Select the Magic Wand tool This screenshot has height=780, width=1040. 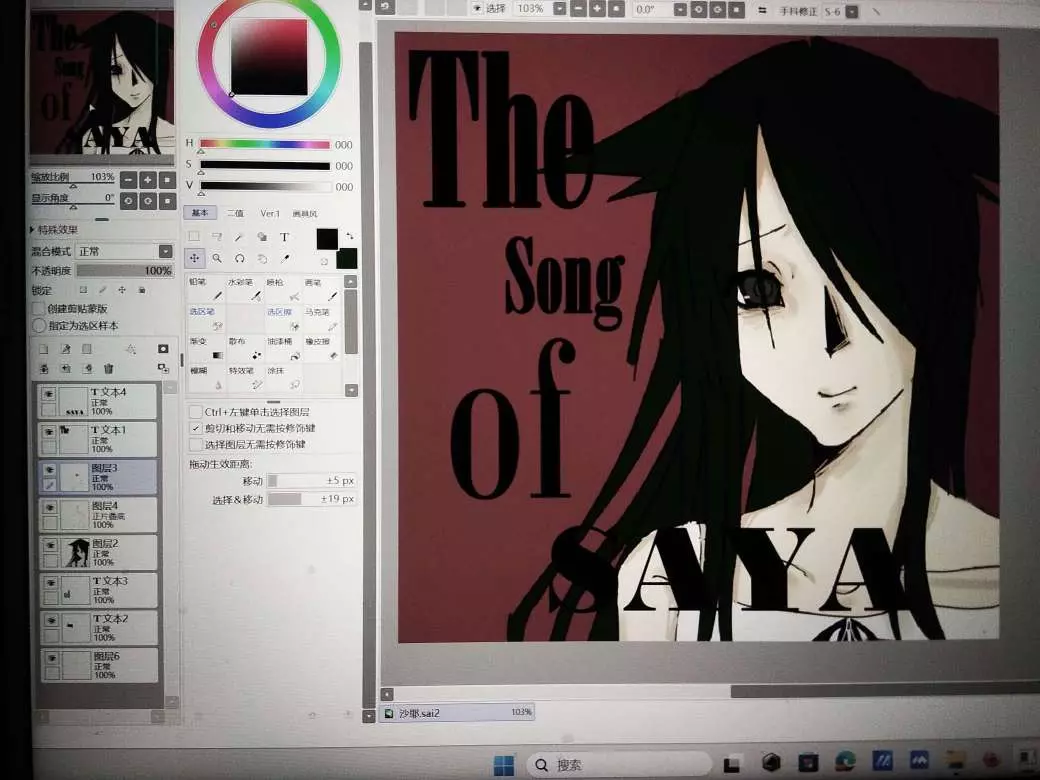239,236
